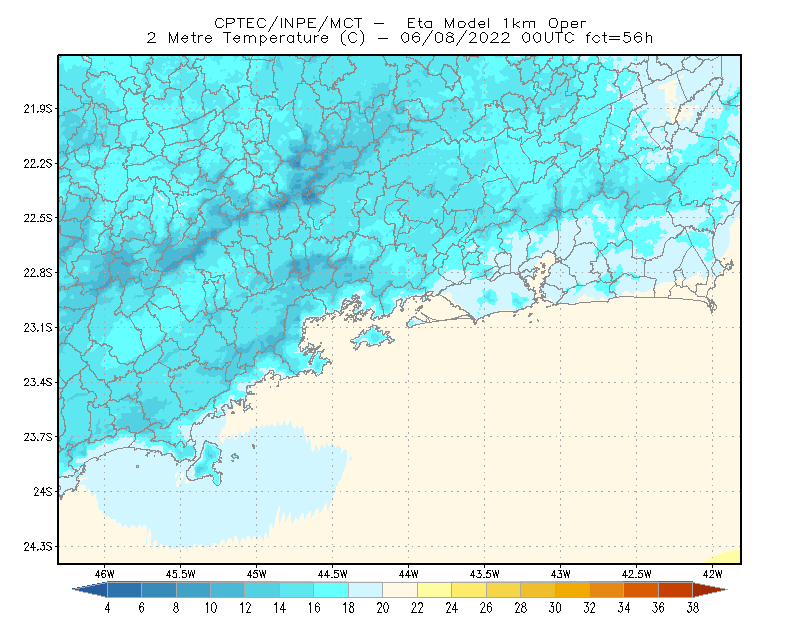The image size is (800, 618).
Task: Click the '22.5S' latitude label
Action: pos(38,218)
